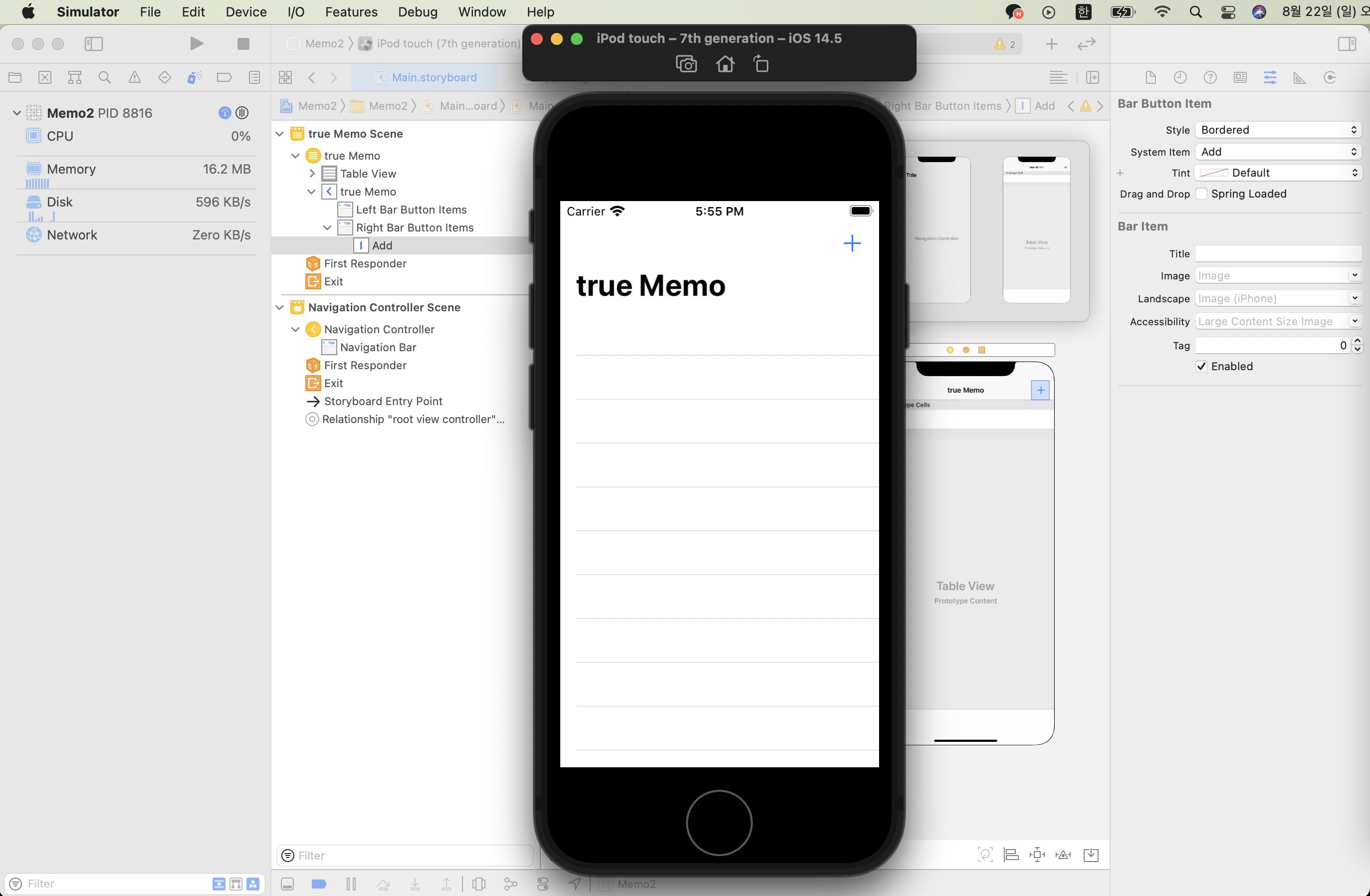Click the Stop button in Xcode toolbar
The width and height of the screenshot is (1370, 896).
[x=243, y=44]
